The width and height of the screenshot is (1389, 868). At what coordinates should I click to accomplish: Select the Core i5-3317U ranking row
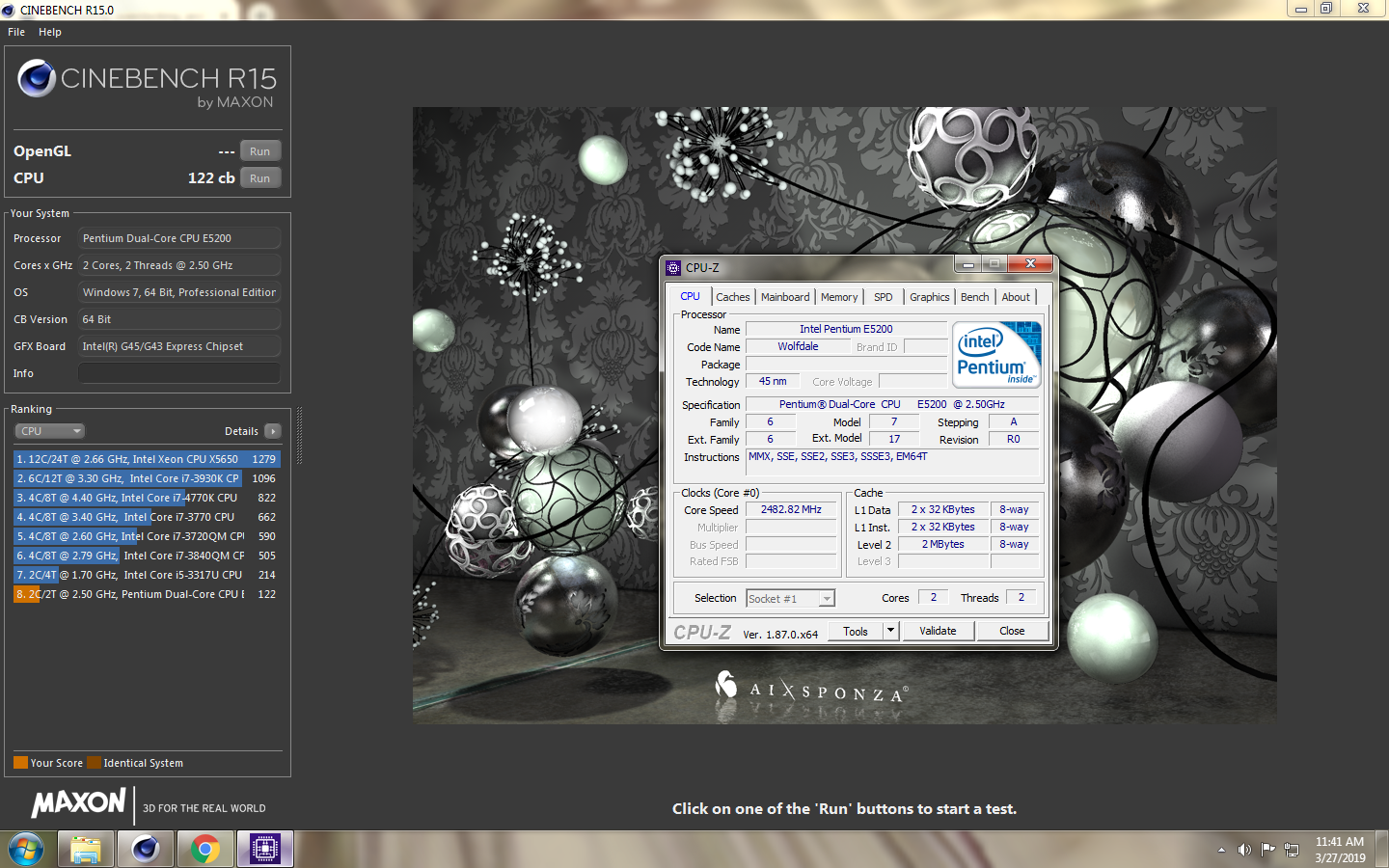147,575
